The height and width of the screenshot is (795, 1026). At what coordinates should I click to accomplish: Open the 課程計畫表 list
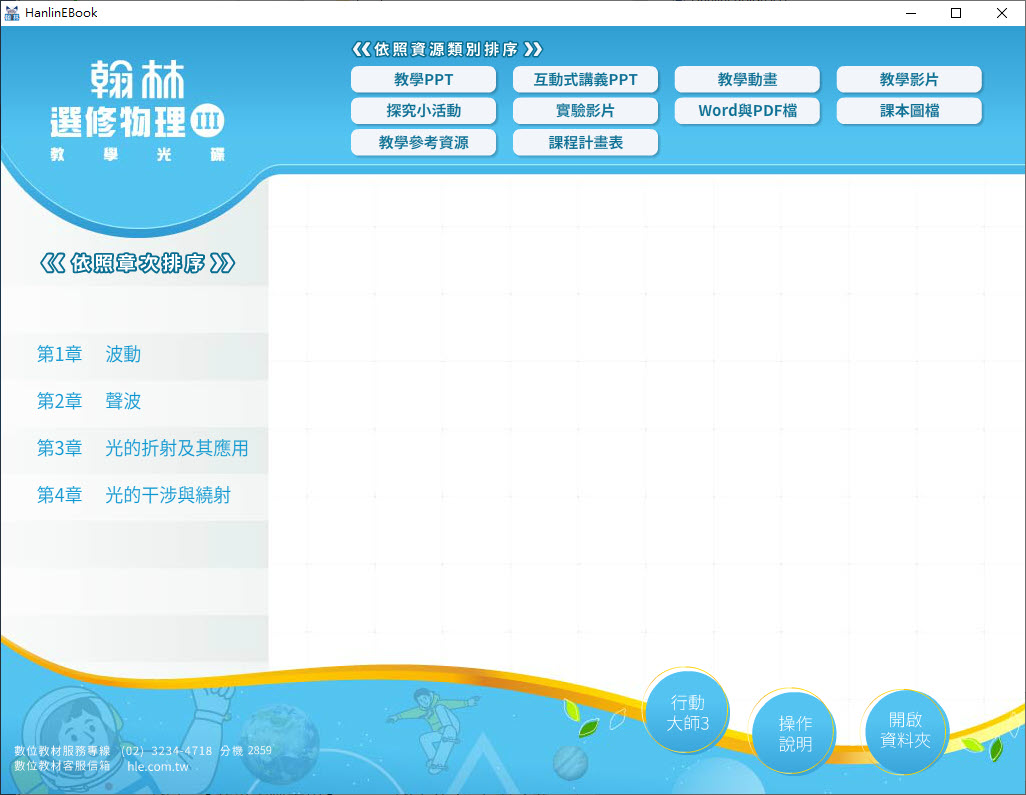click(x=585, y=143)
